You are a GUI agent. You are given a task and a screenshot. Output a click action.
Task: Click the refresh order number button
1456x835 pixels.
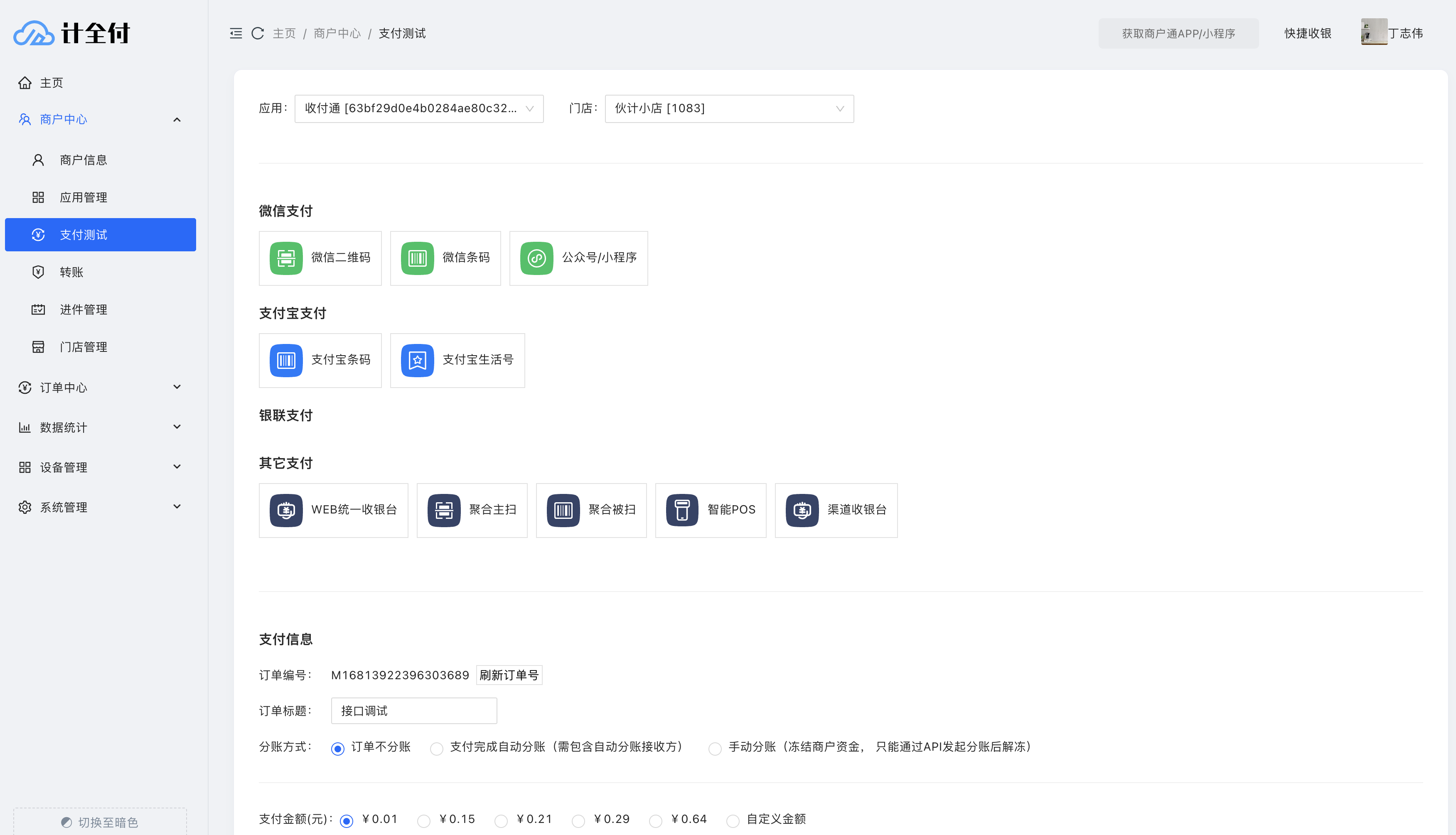pos(509,675)
